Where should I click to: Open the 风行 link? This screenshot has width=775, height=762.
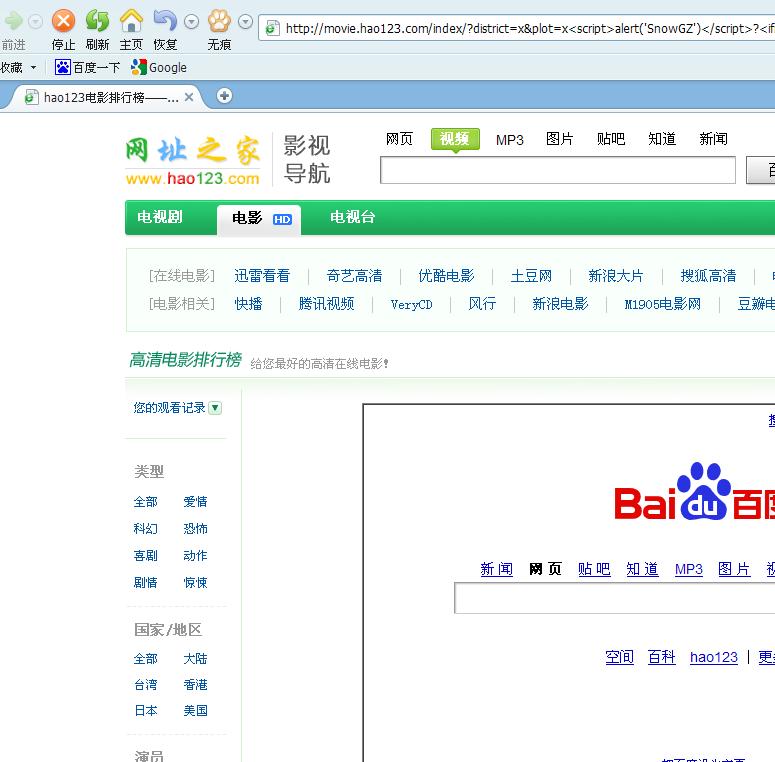pos(482,303)
